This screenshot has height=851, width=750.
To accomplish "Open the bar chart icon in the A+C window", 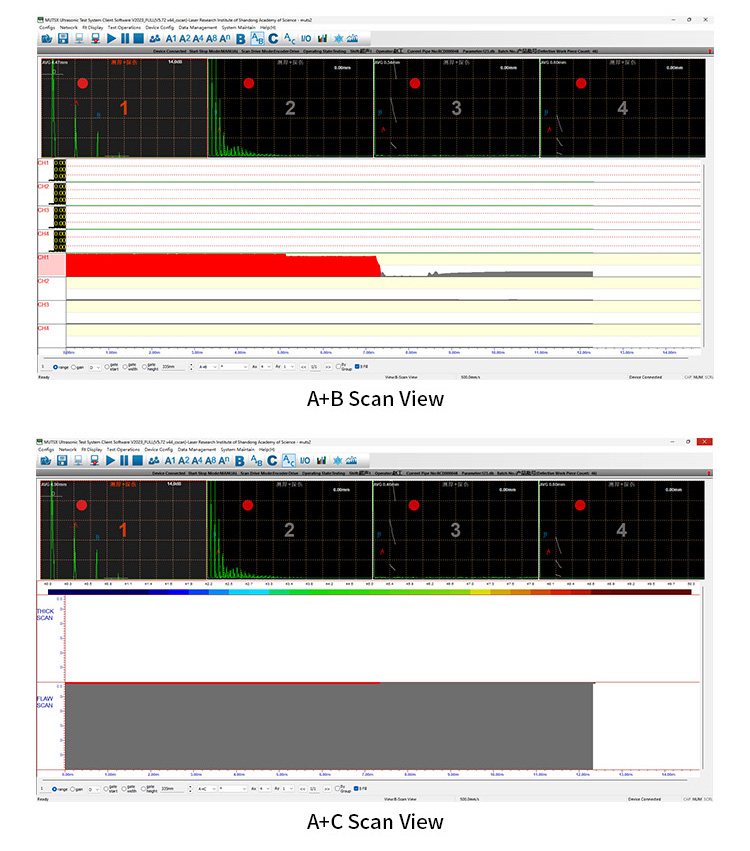I will pos(322,459).
